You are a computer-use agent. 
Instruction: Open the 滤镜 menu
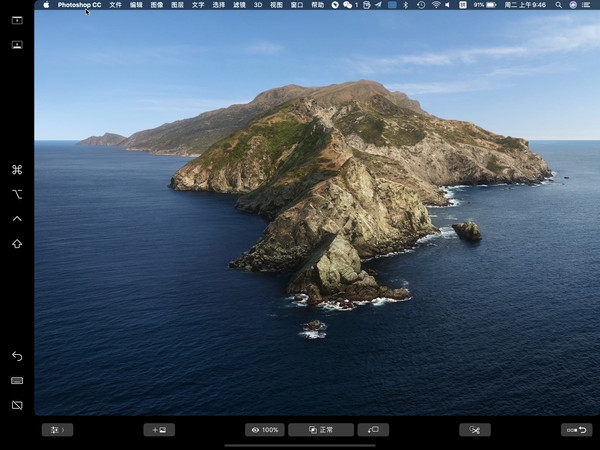239,5
